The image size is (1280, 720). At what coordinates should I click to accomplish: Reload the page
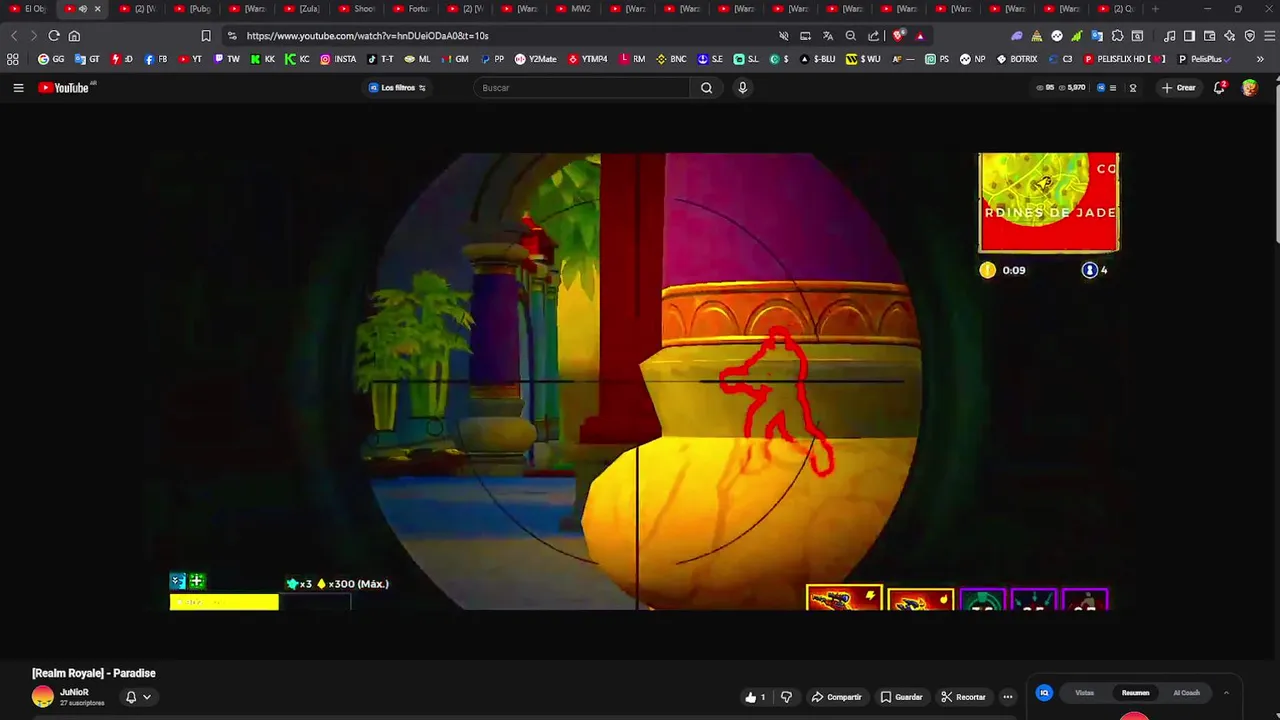54,36
